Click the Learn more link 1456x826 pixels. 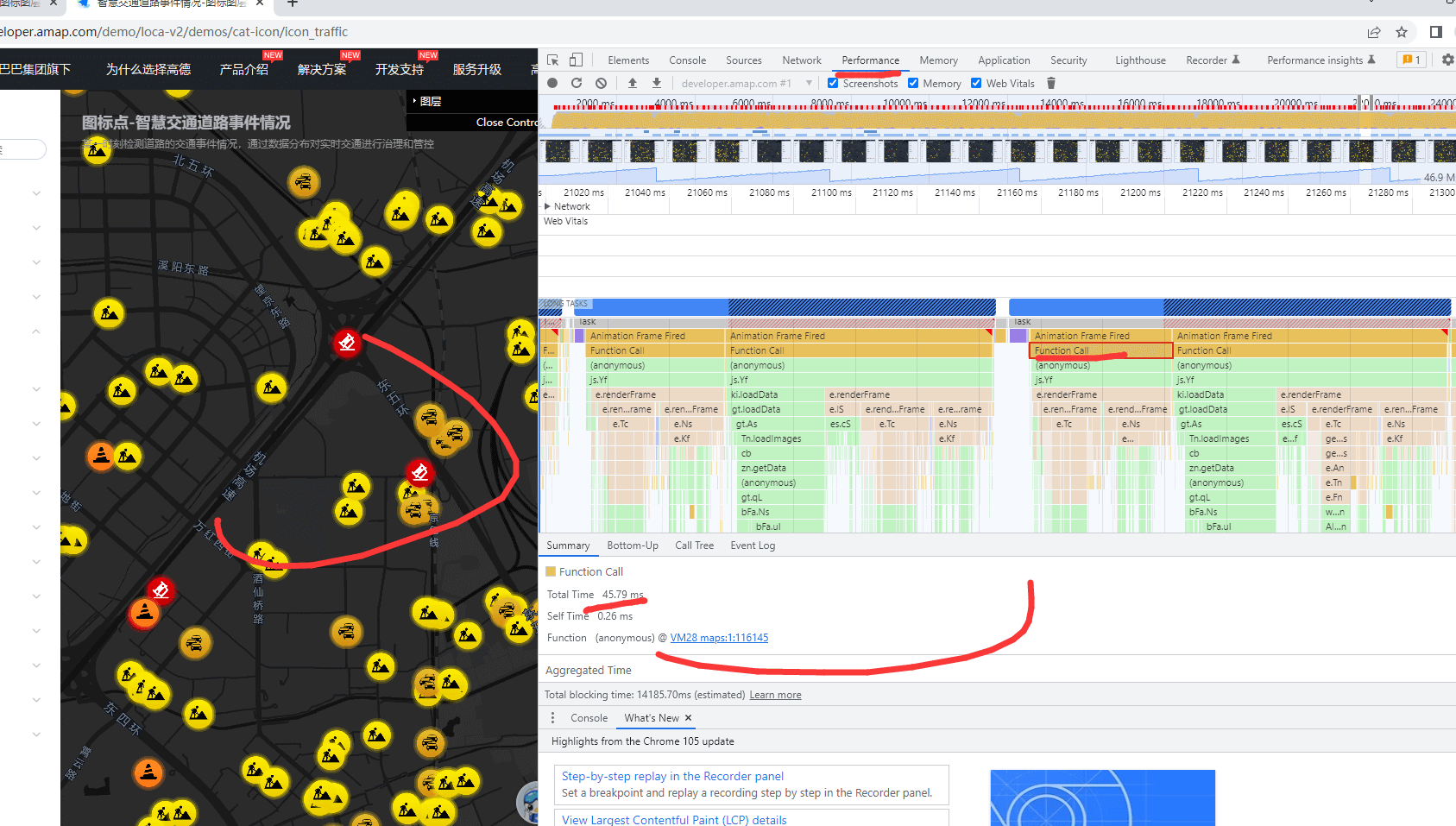775,695
